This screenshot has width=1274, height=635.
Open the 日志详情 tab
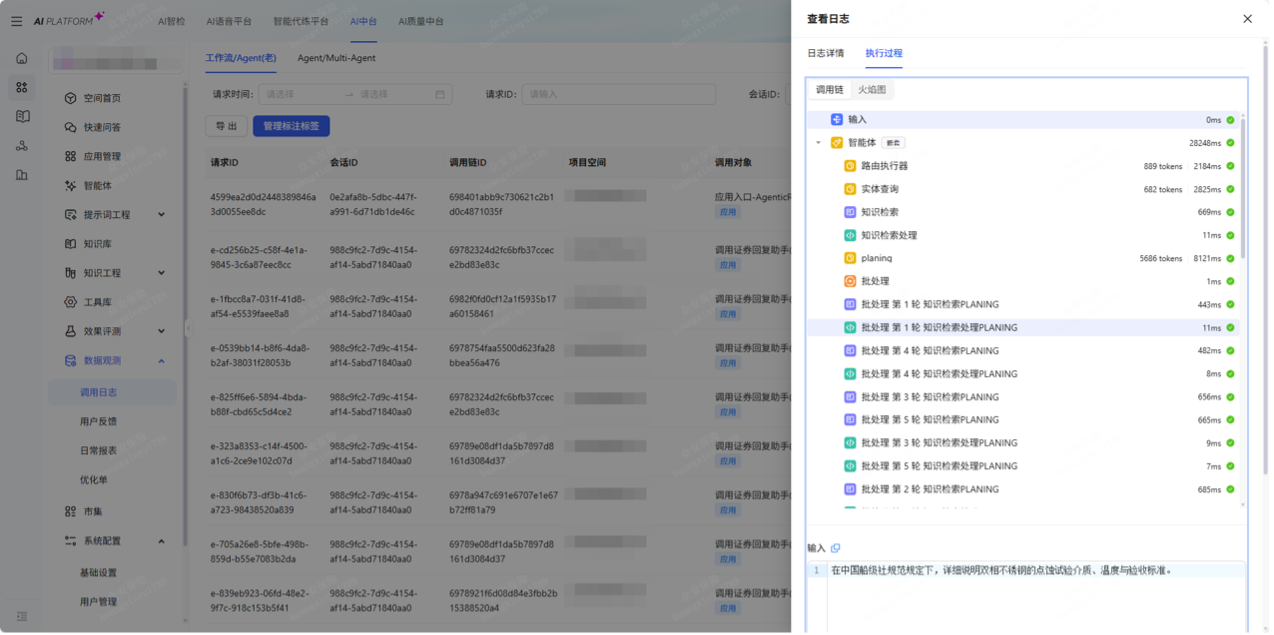(x=825, y=53)
